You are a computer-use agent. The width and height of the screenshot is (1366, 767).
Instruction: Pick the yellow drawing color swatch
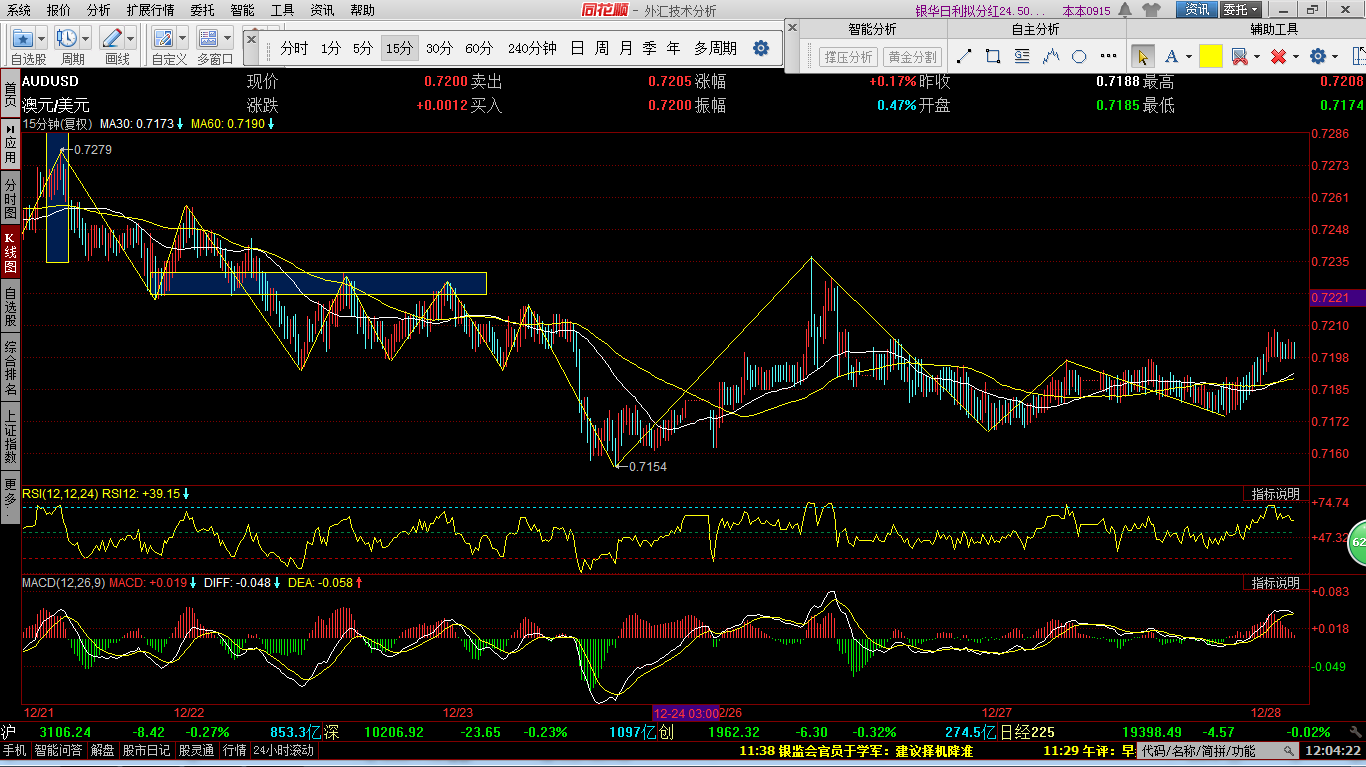pos(1210,56)
